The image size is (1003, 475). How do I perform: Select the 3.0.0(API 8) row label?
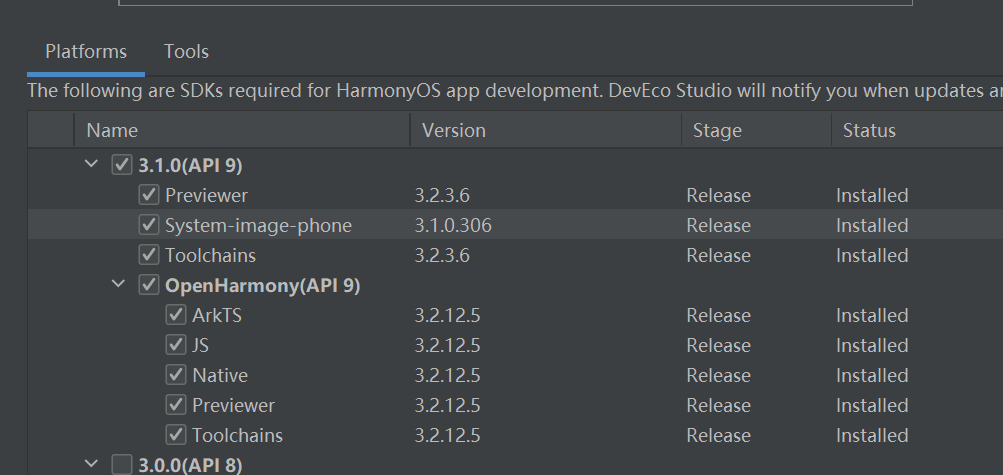(190, 465)
